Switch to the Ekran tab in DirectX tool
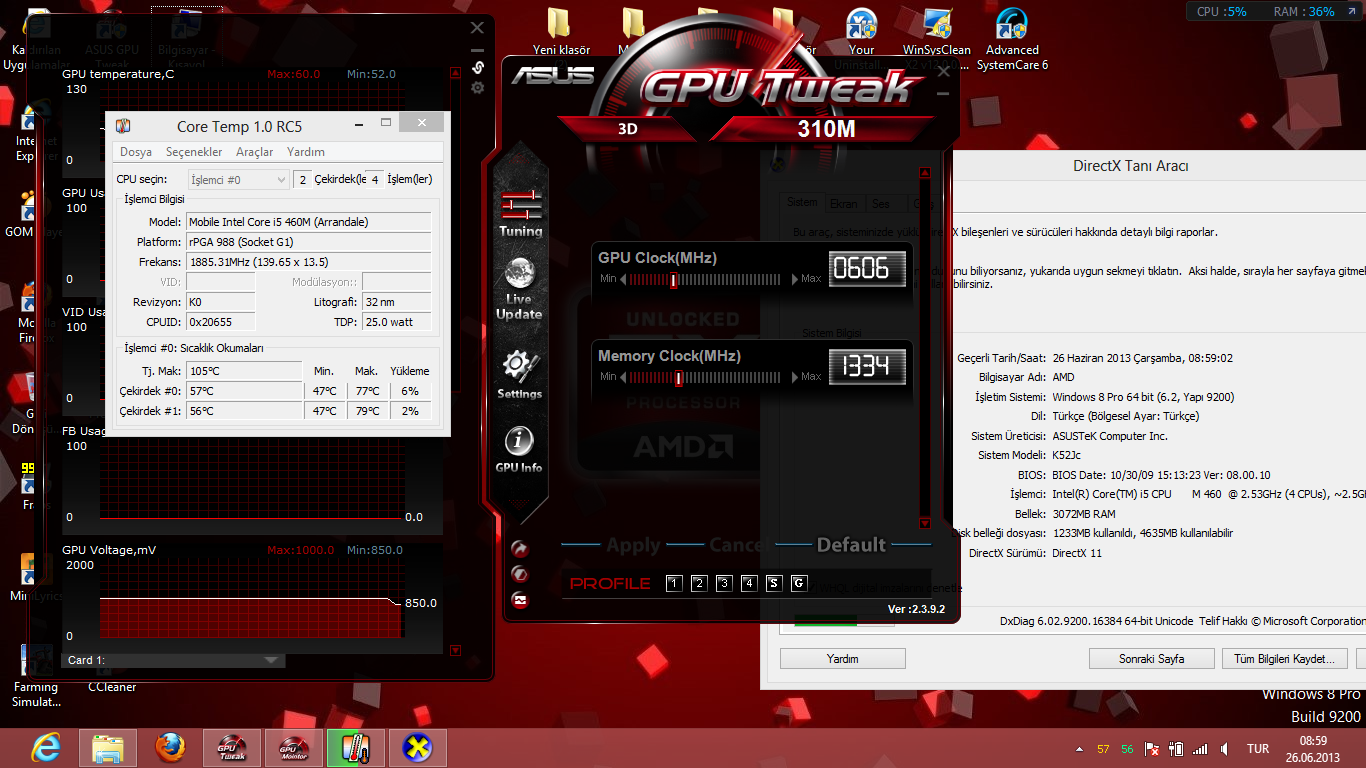Screen dimensions: 1366x768 (844, 203)
